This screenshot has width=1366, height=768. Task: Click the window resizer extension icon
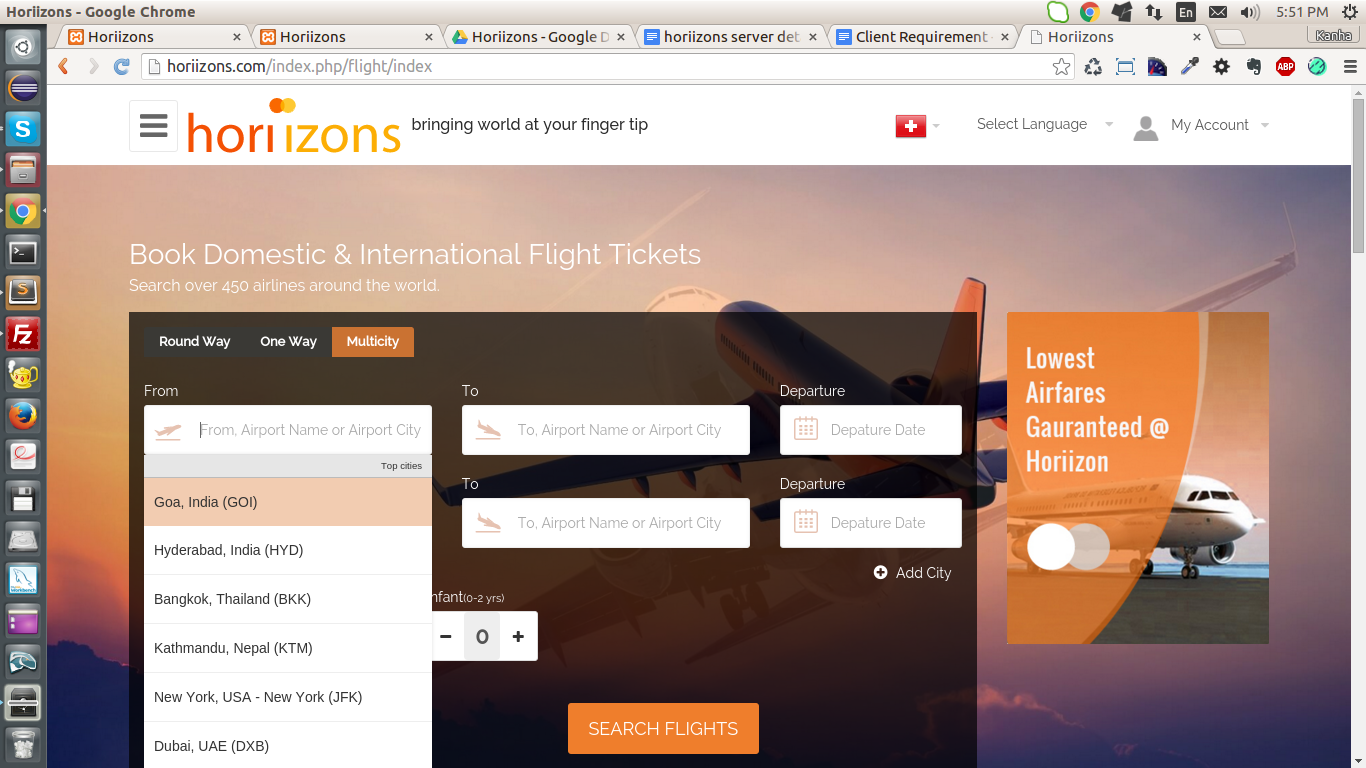click(1125, 67)
